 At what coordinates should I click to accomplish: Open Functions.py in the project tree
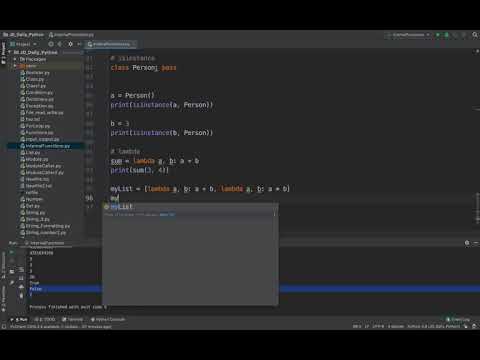coord(37,132)
